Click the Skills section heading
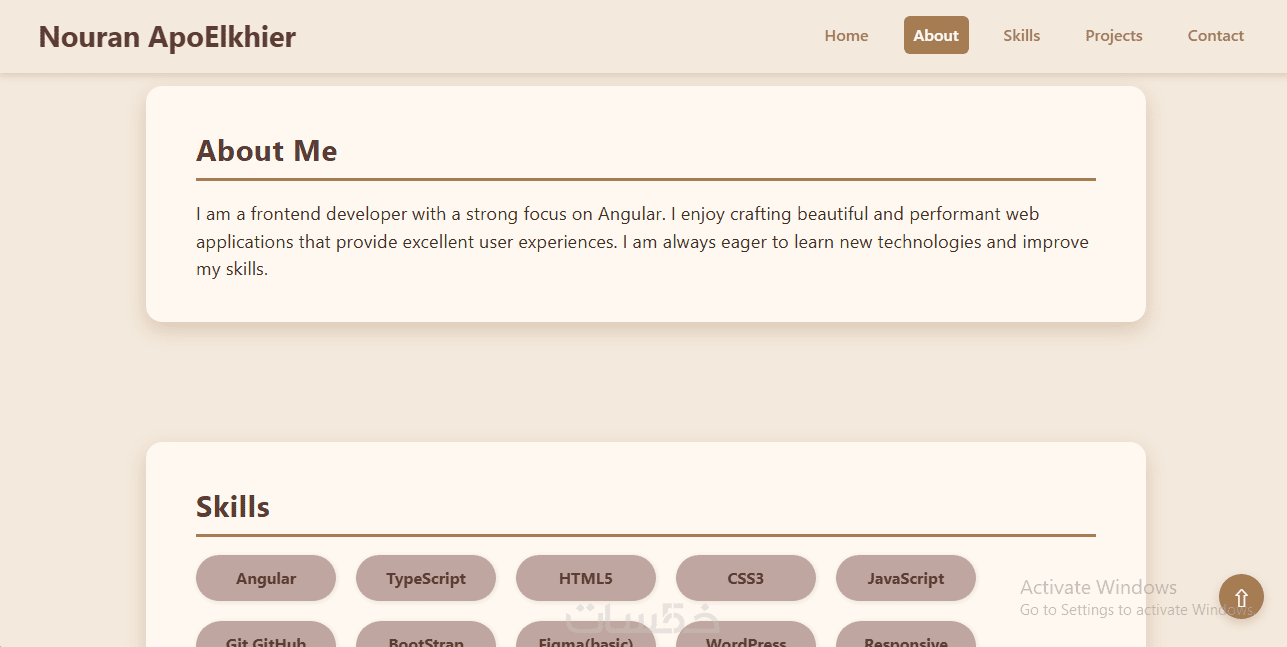1287x647 pixels. click(233, 507)
